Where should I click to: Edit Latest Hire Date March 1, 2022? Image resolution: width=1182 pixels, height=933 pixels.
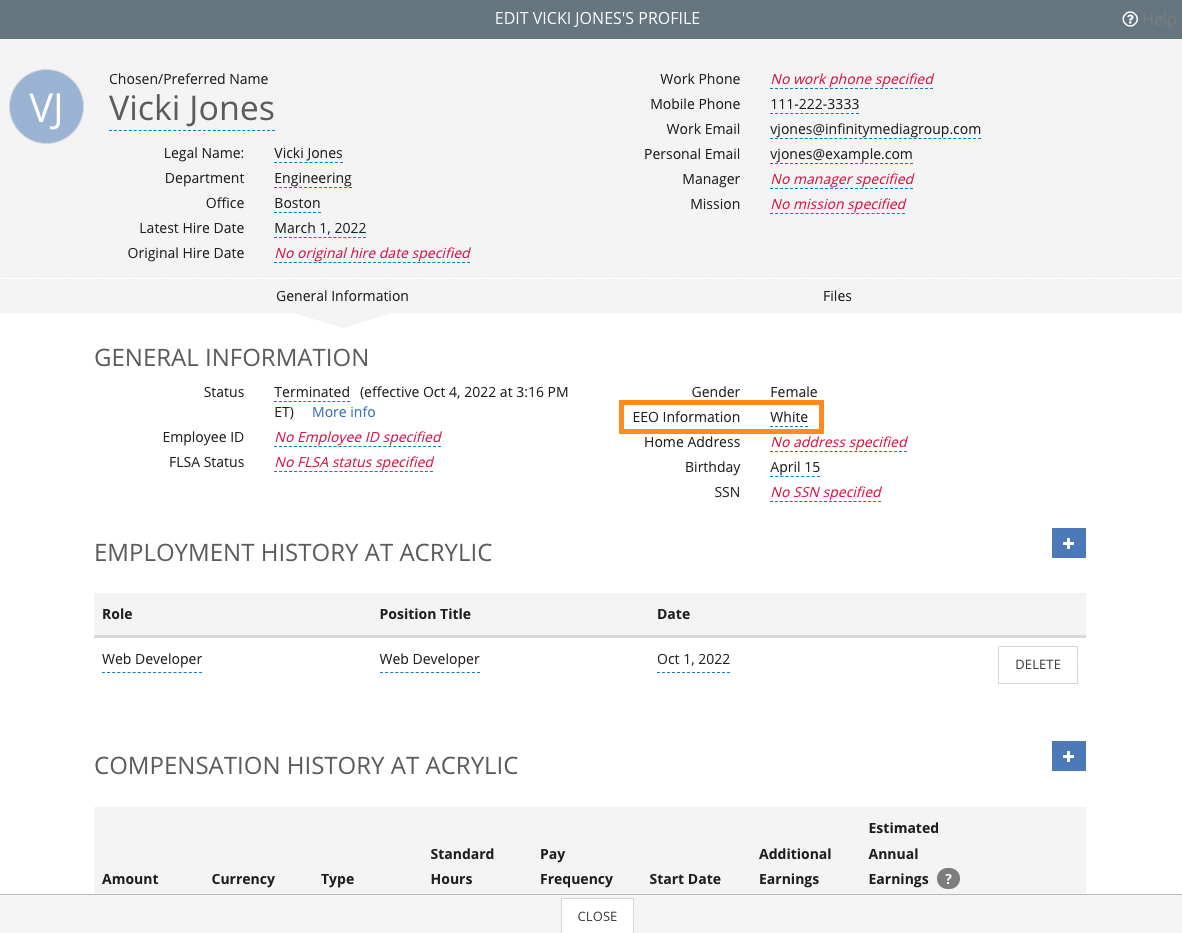click(x=320, y=228)
